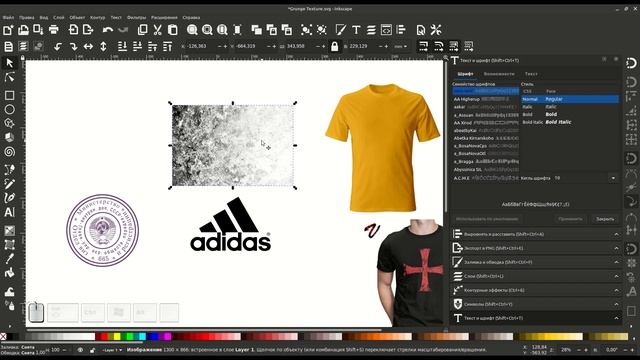Select the Selector arrow tool
Viewport: 640px width, 360px height.
(x=9, y=63)
